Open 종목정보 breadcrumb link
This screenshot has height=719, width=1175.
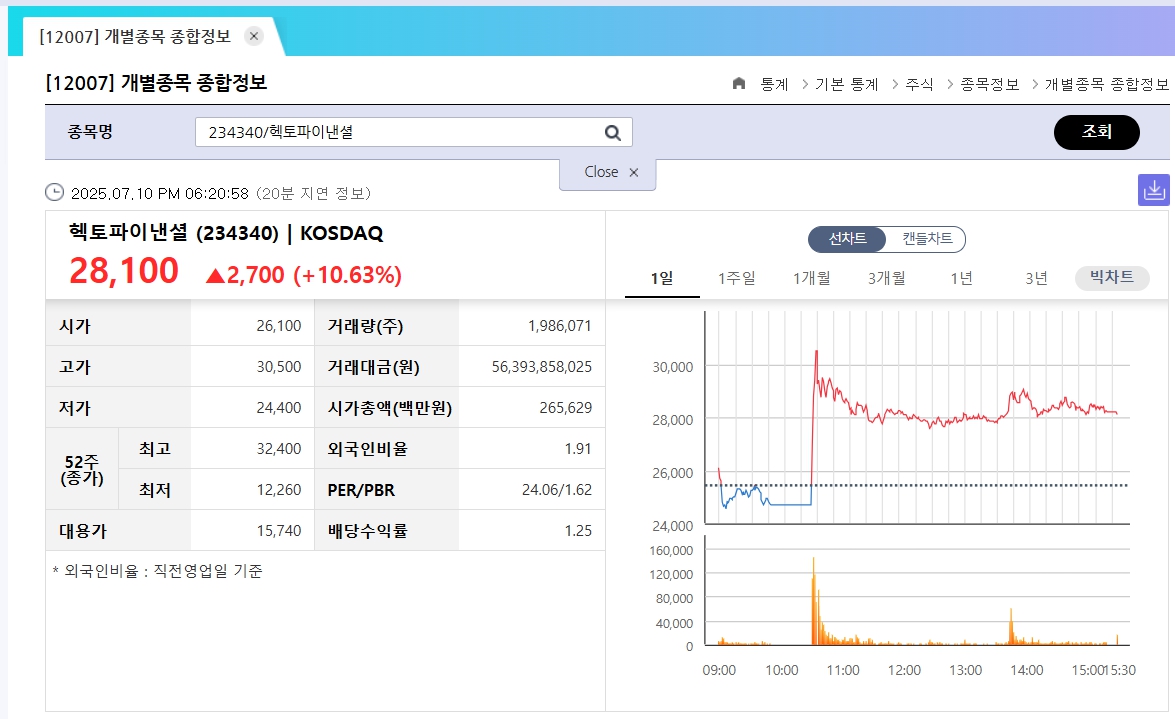coord(989,85)
